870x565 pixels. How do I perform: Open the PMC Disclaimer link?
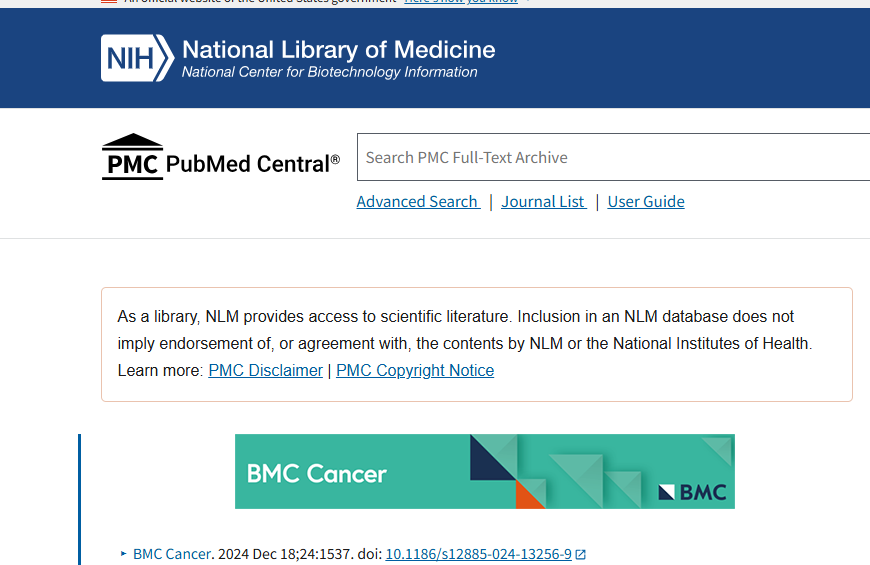265,371
